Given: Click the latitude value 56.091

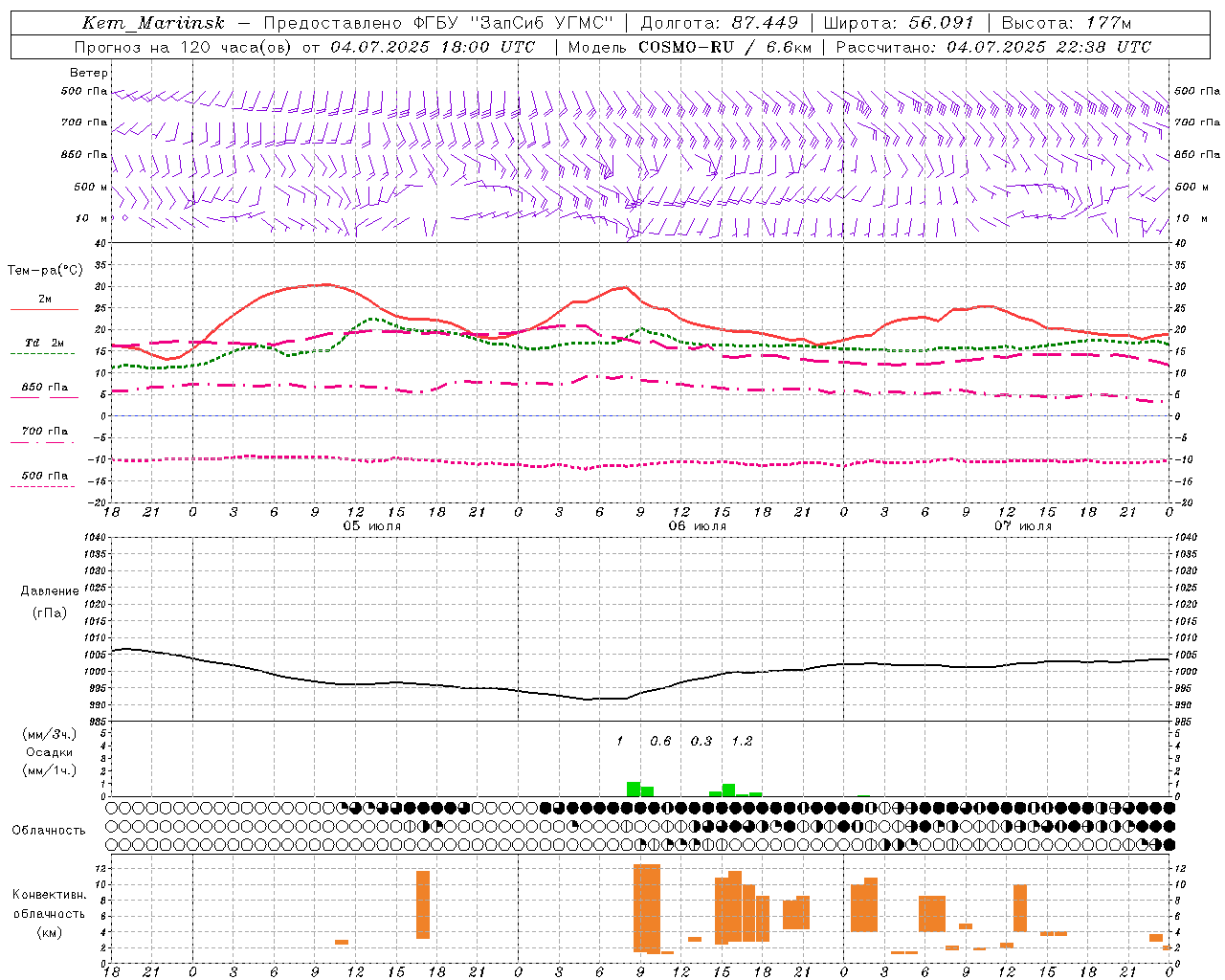Looking at the screenshot, I should [x=941, y=23].
